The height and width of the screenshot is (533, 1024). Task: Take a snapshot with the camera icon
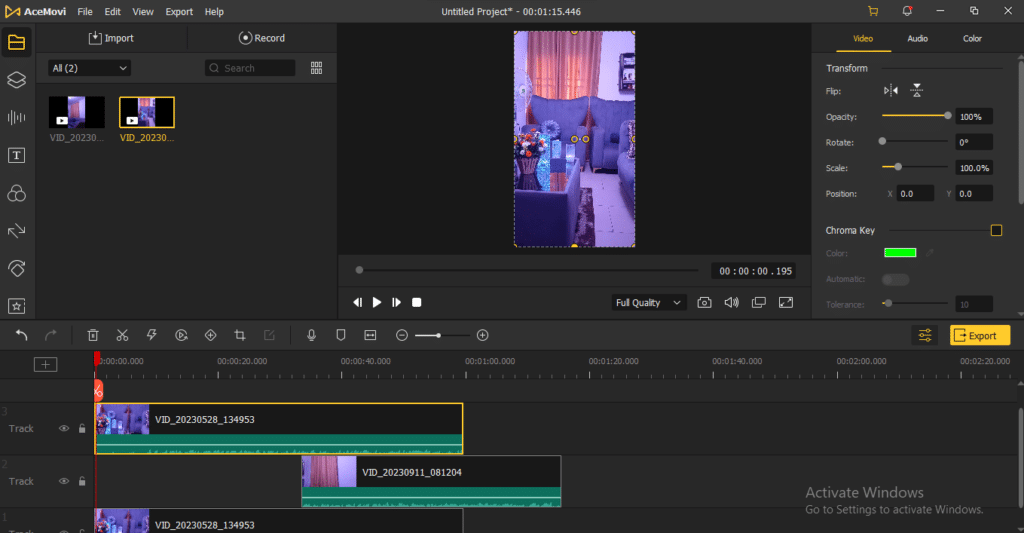click(x=705, y=302)
